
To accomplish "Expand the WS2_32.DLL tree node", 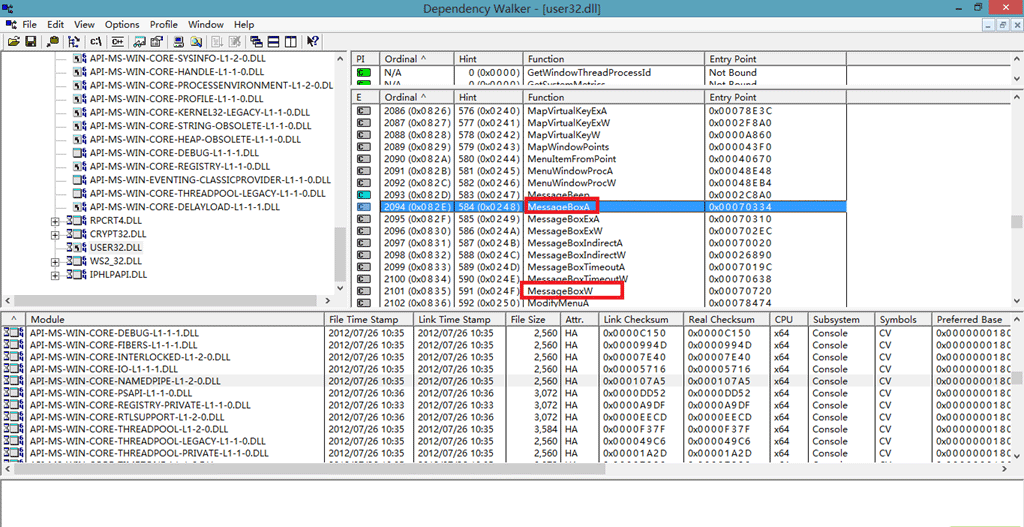I will point(56,261).
